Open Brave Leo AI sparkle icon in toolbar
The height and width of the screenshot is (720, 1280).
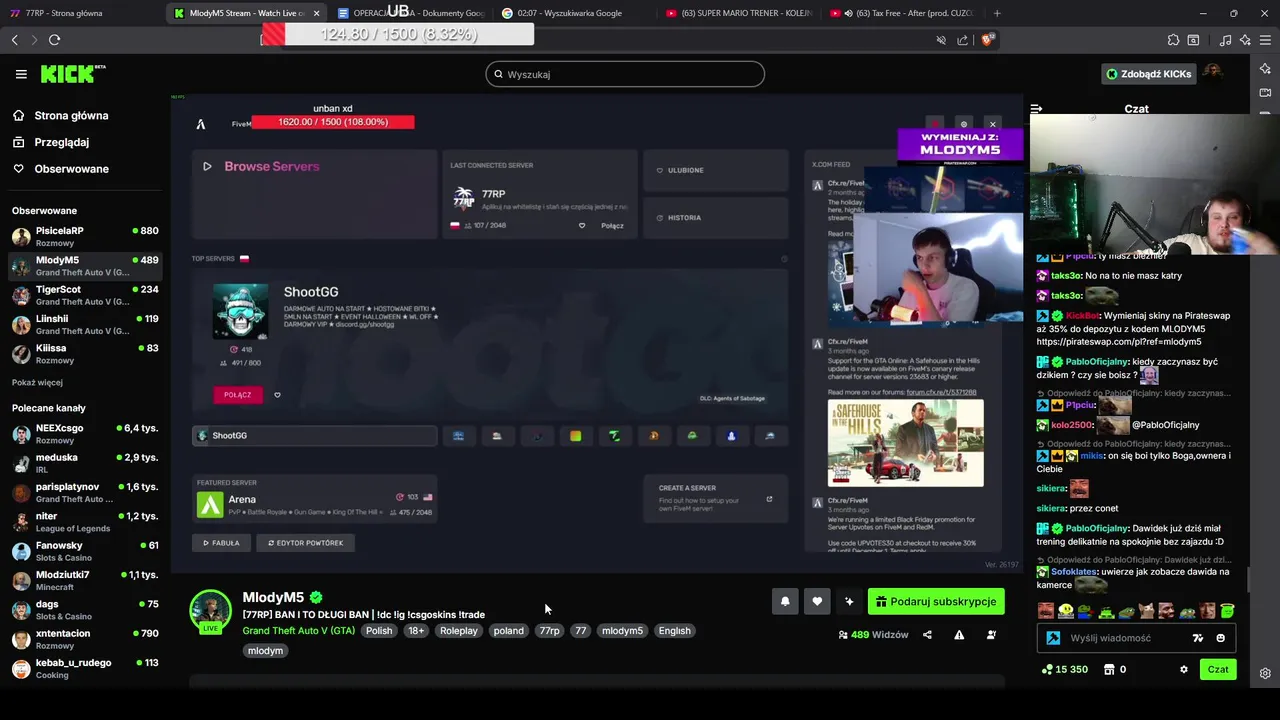(1245, 40)
